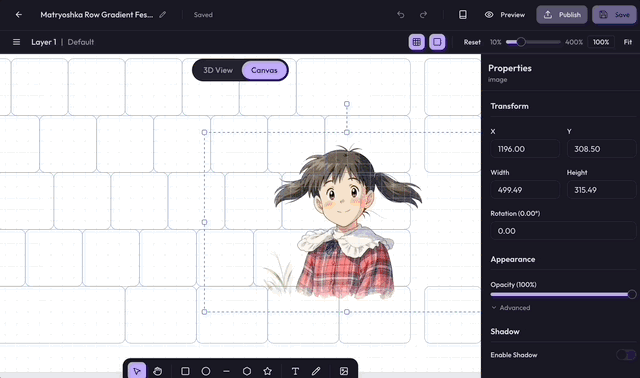Viewport: 640px width, 378px height.
Task: Open the hamburger menu
Action: (x=16, y=42)
